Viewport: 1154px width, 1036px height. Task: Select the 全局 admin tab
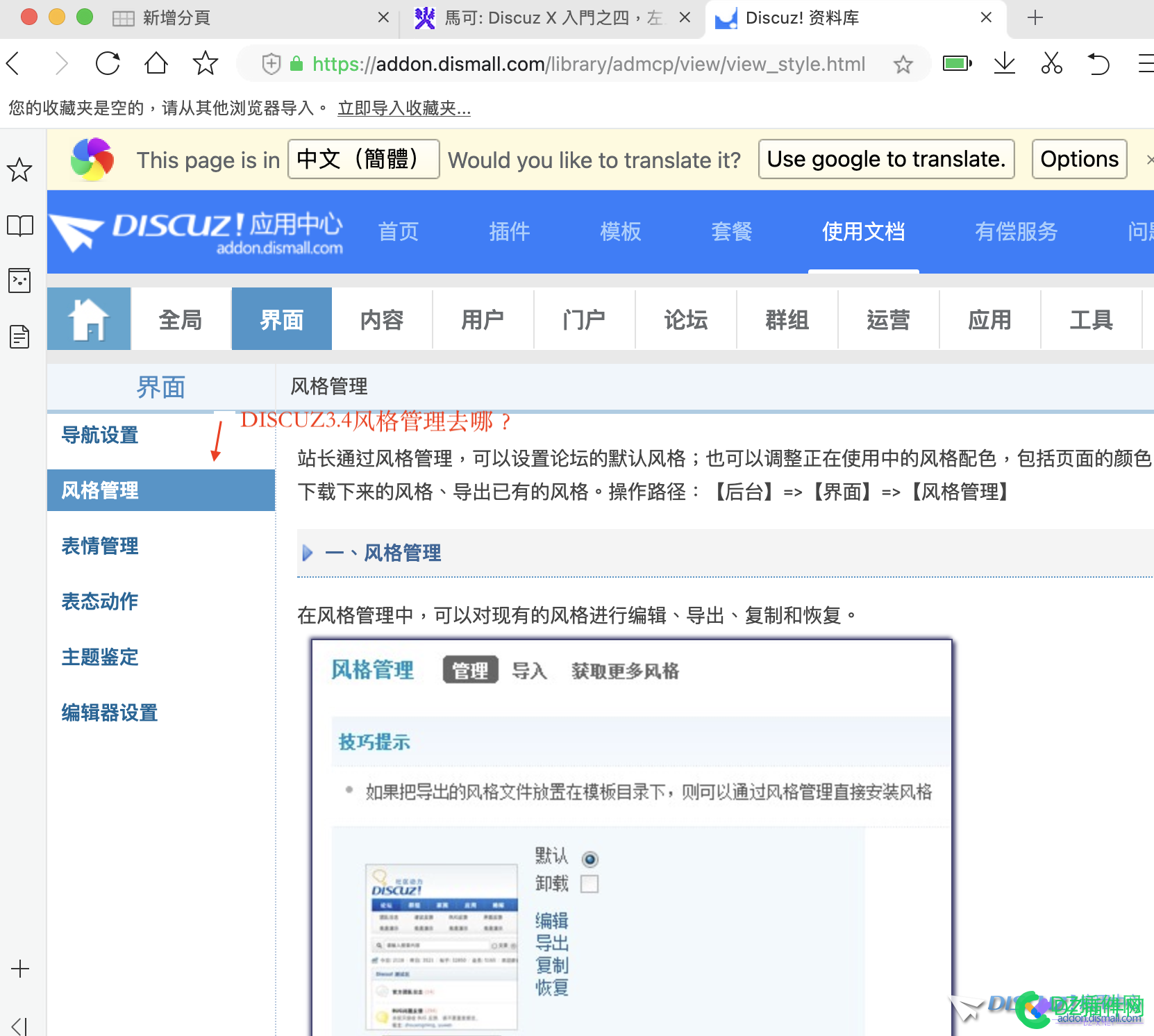tap(181, 319)
